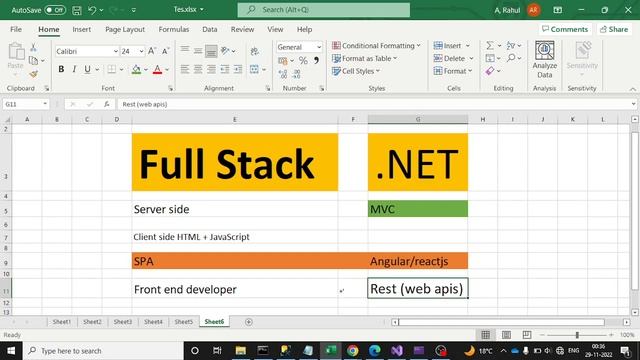Toggle Align Left
640x360 pixels.
click(x=185, y=69)
